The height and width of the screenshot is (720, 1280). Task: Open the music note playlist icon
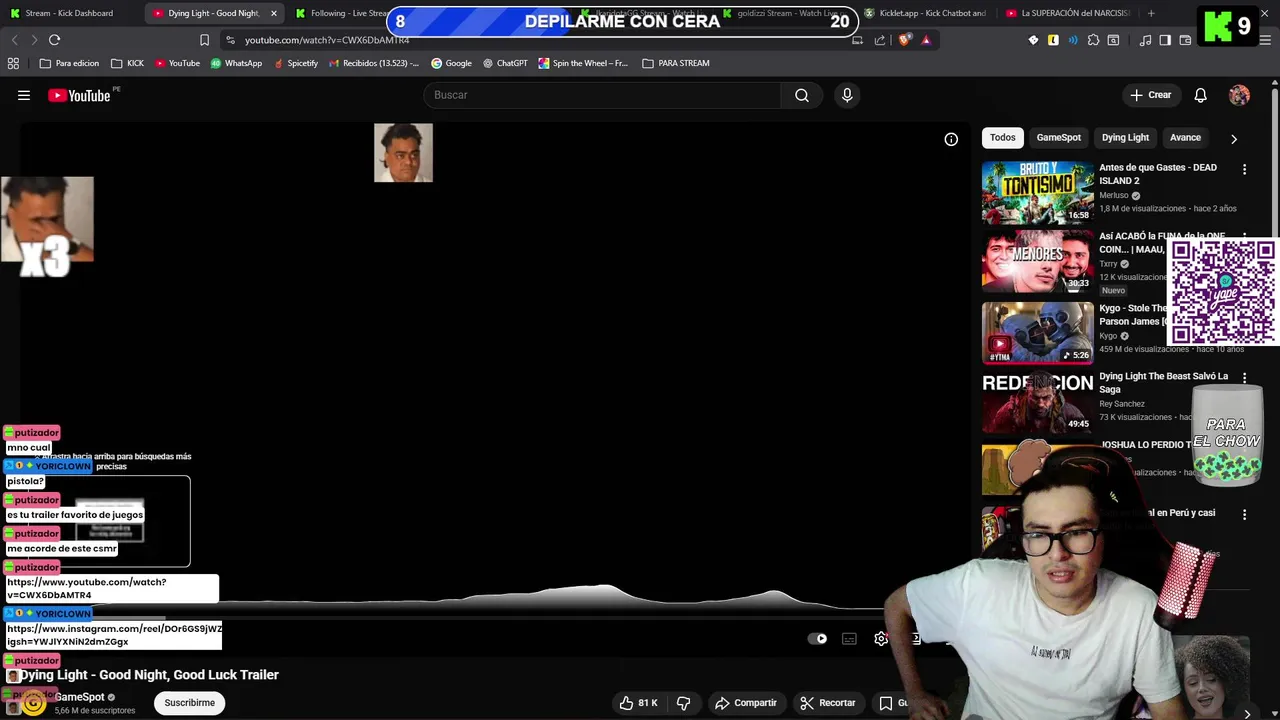(x=1145, y=40)
